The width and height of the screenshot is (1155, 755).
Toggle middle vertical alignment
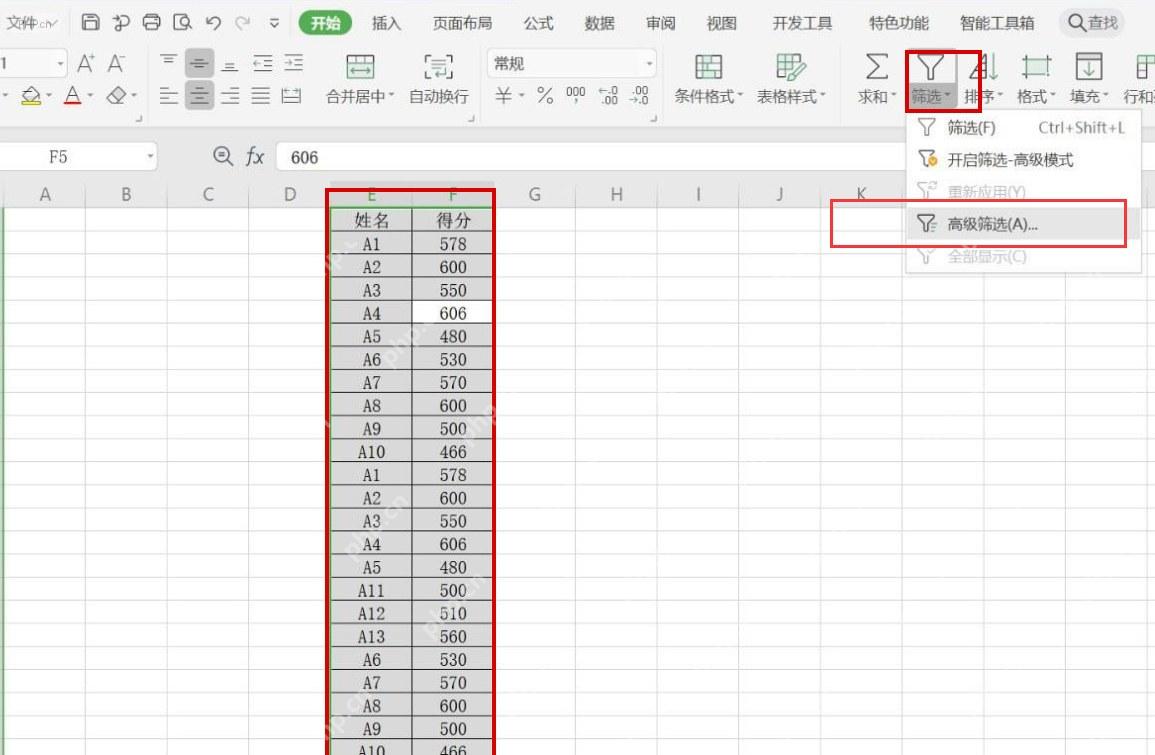pyautogui.click(x=199, y=63)
